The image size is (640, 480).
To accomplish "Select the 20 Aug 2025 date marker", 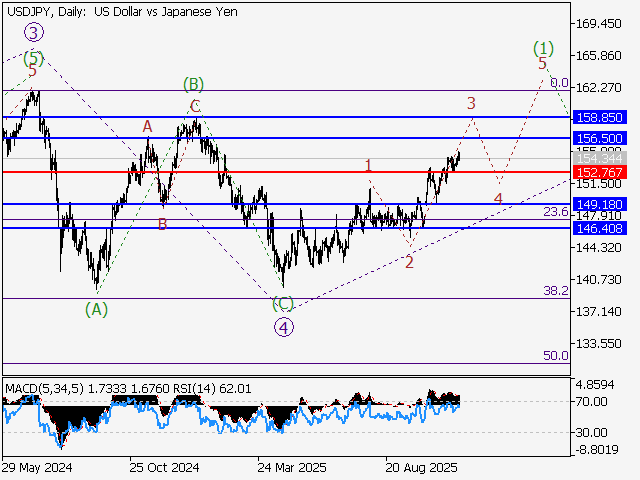I will pos(421,467).
